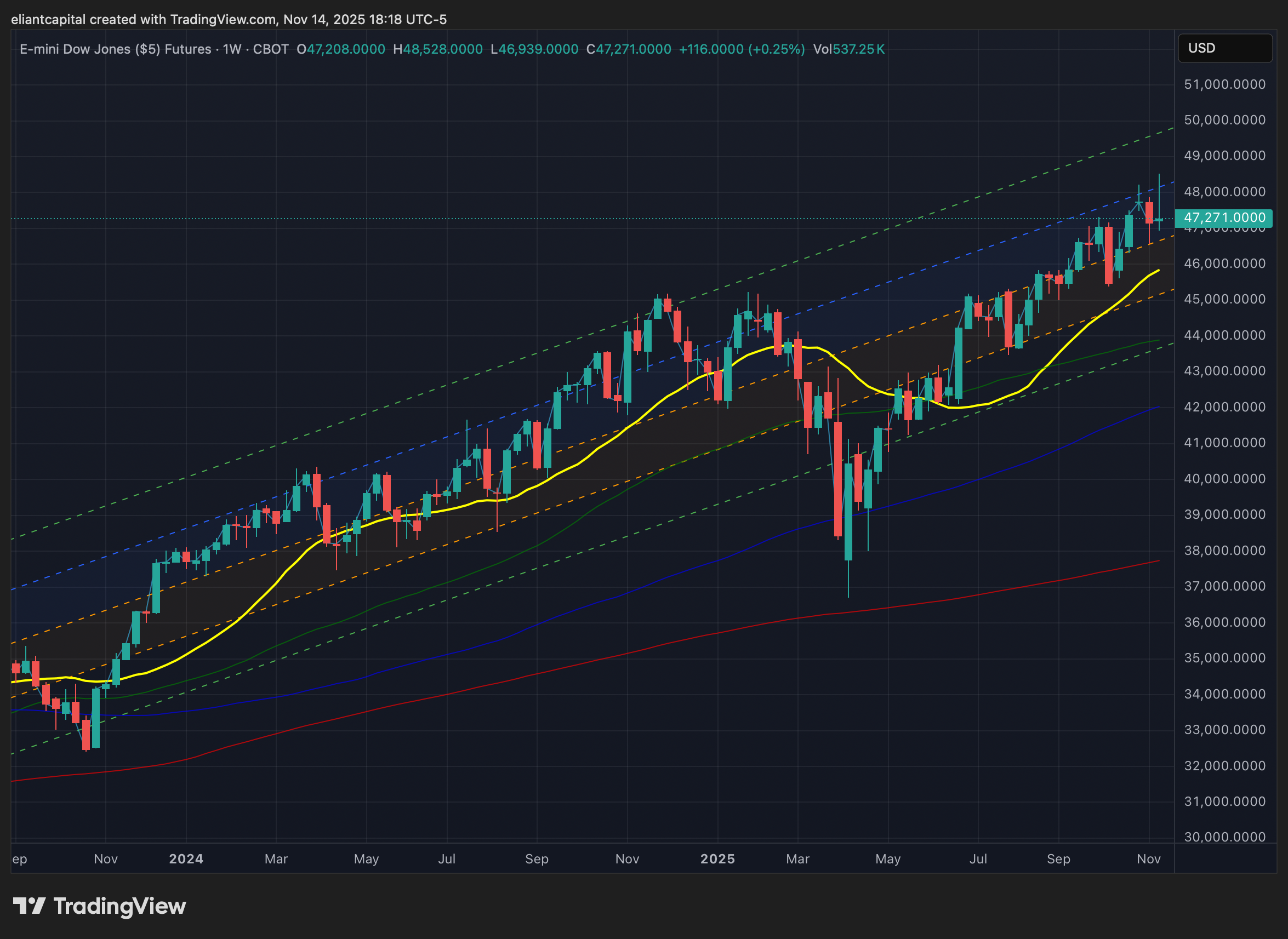Click the 2024 label on time axis
Viewport: 1288px width, 939px height.
(186, 859)
